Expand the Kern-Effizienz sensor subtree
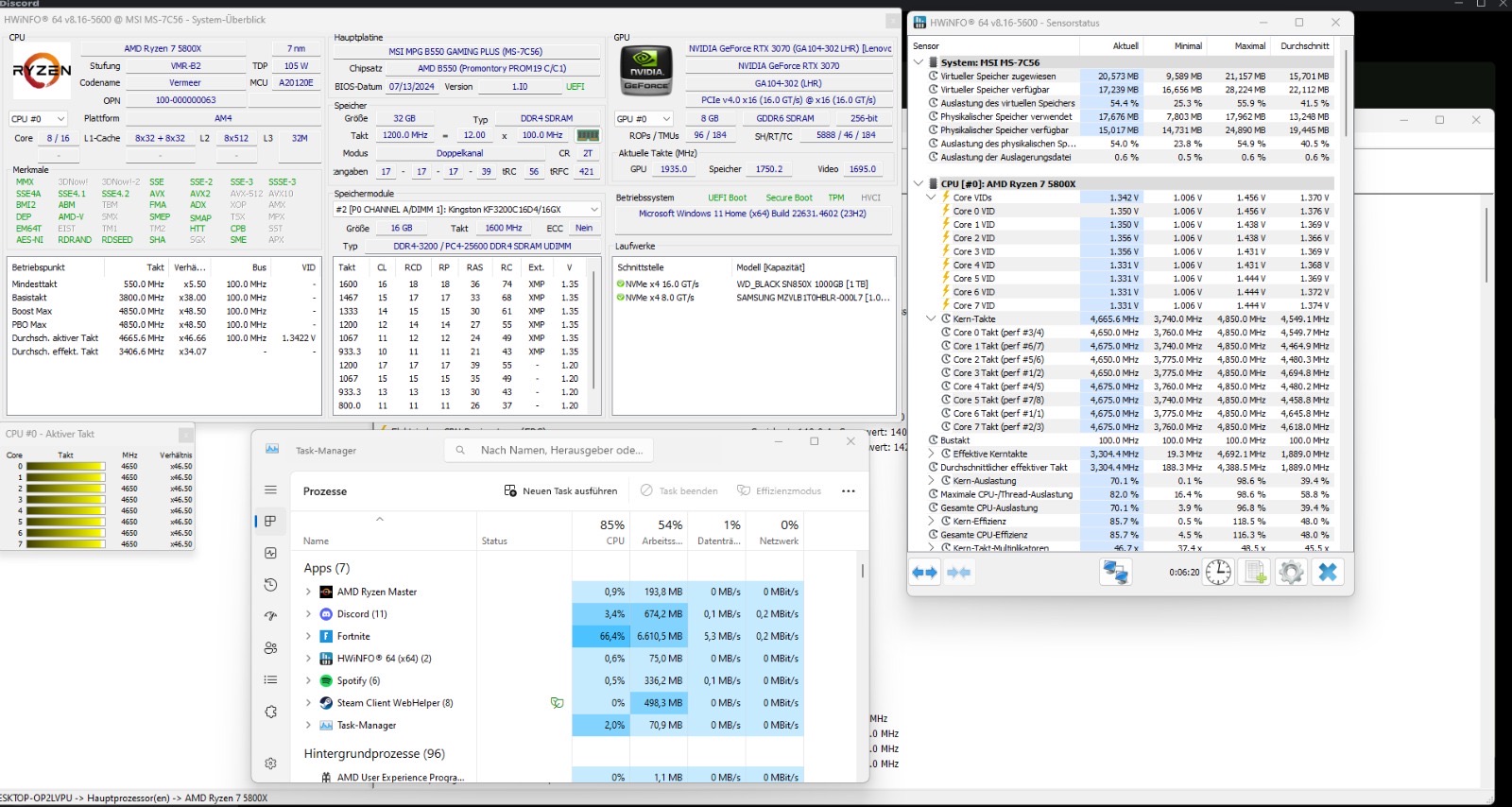Image resolution: width=1512 pixels, height=807 pixels. (932, 522)
